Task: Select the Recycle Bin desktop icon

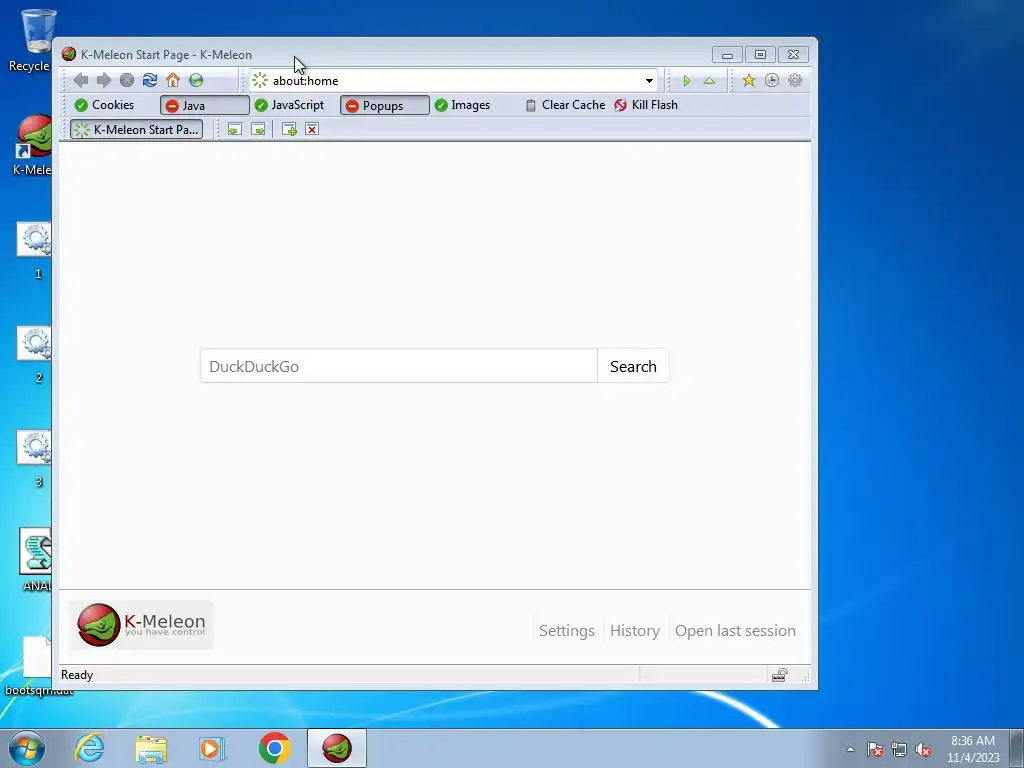Action: (x=31, y=40)
